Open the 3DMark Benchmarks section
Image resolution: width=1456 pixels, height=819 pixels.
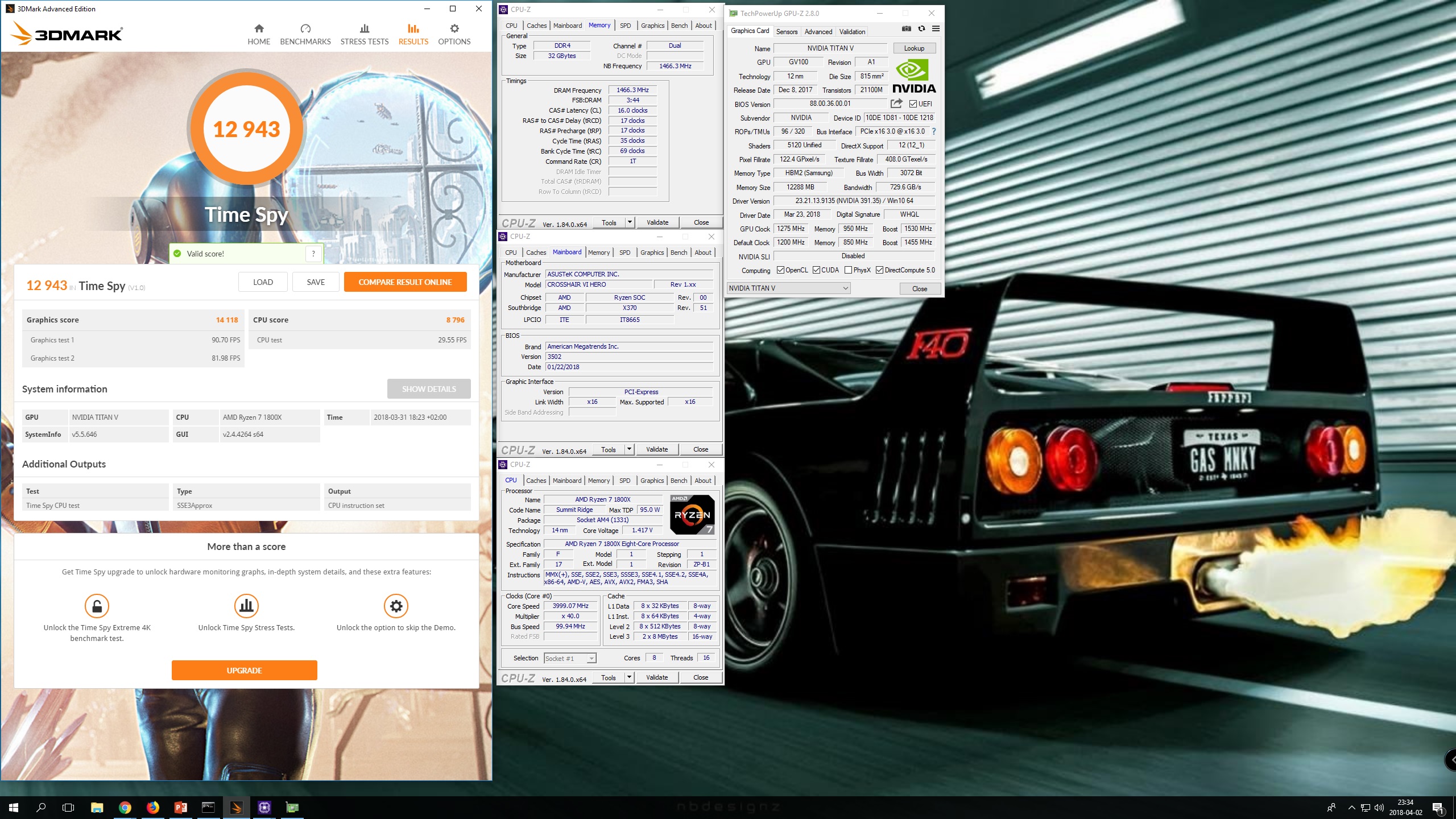[x=305, y=35]
